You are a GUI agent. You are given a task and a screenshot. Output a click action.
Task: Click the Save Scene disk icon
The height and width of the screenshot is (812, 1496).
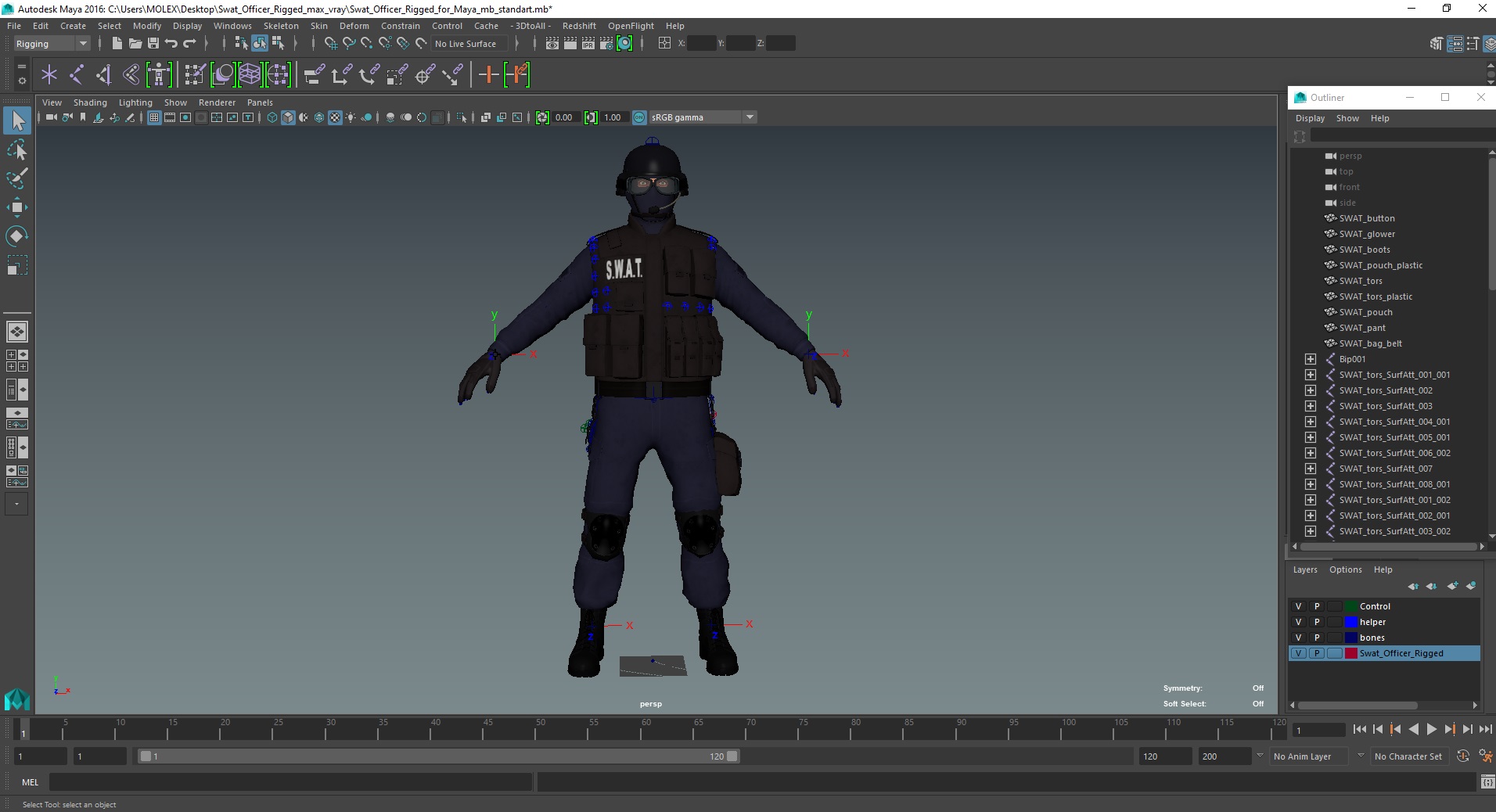click(x=153, y=43)
